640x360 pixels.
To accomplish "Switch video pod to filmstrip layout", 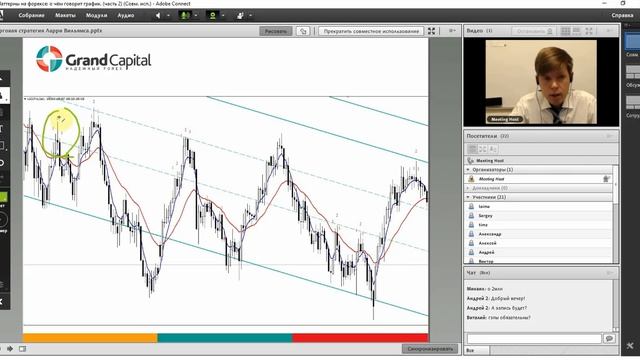I will [x=577, y=31].
